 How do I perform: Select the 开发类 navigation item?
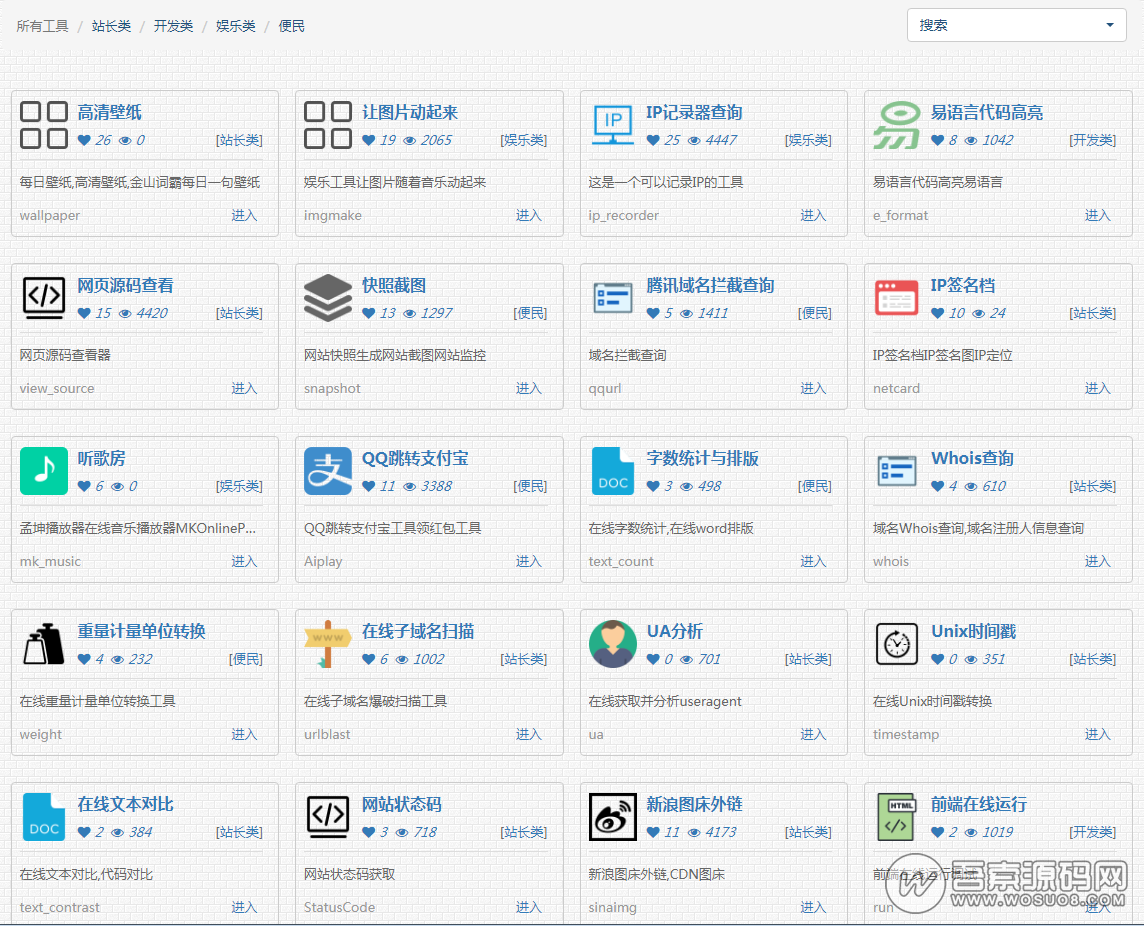(173, 25)
